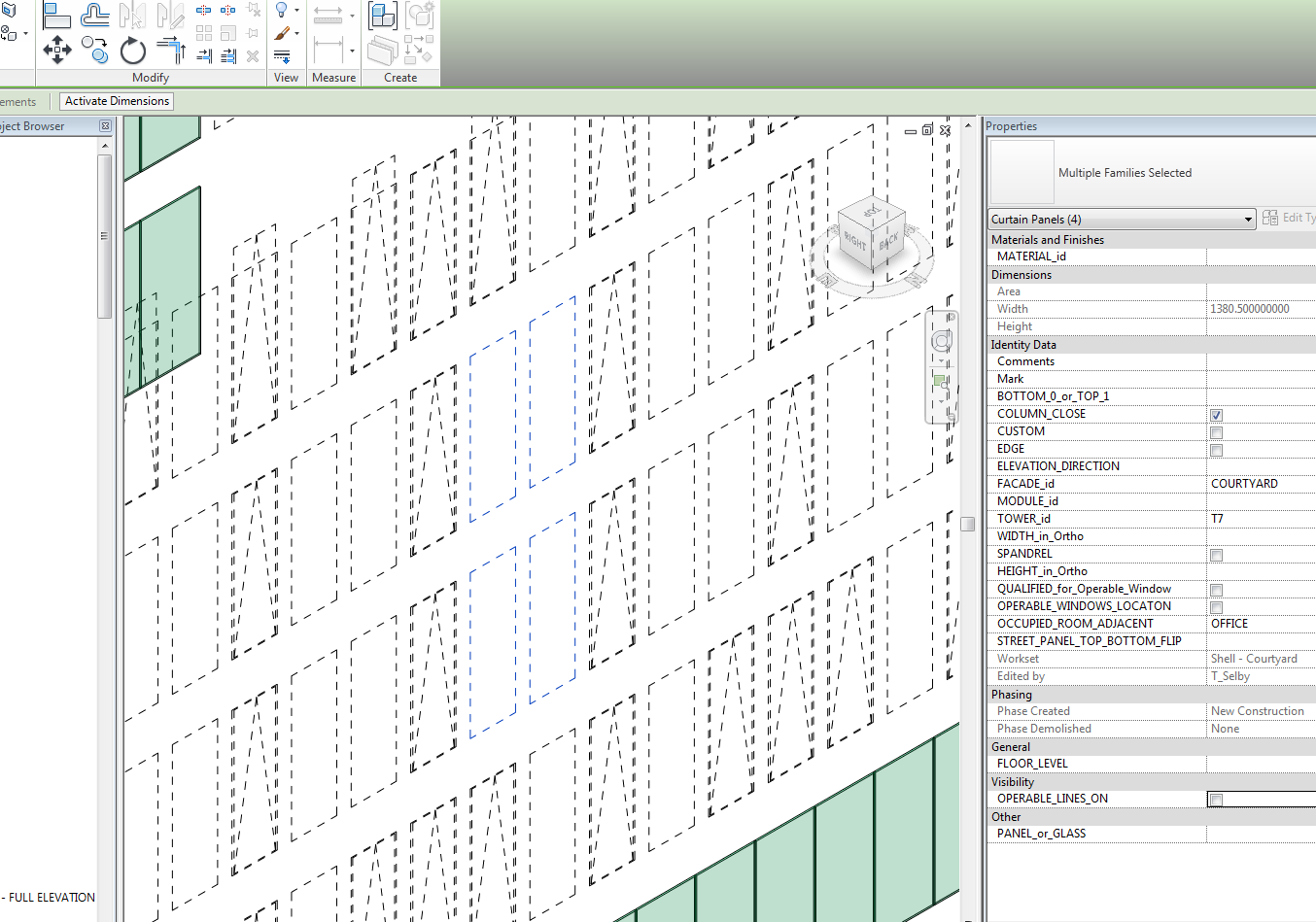1316x922 pixels.
Task: Open the Aligned Dimension dropdown arrow
Action: click(x=353, y=51)
